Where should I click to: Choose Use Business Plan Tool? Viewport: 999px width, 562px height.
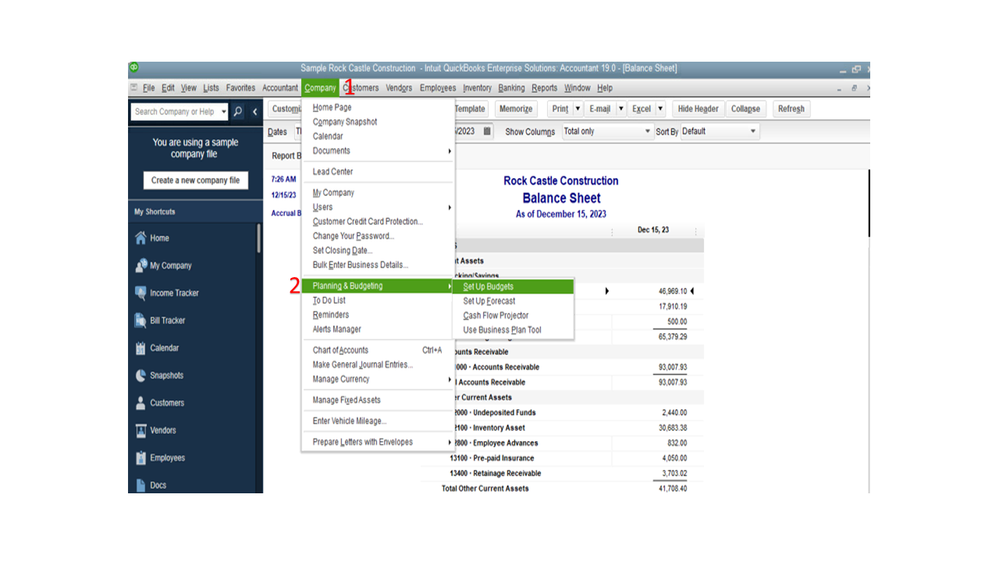tap(513, 330)
